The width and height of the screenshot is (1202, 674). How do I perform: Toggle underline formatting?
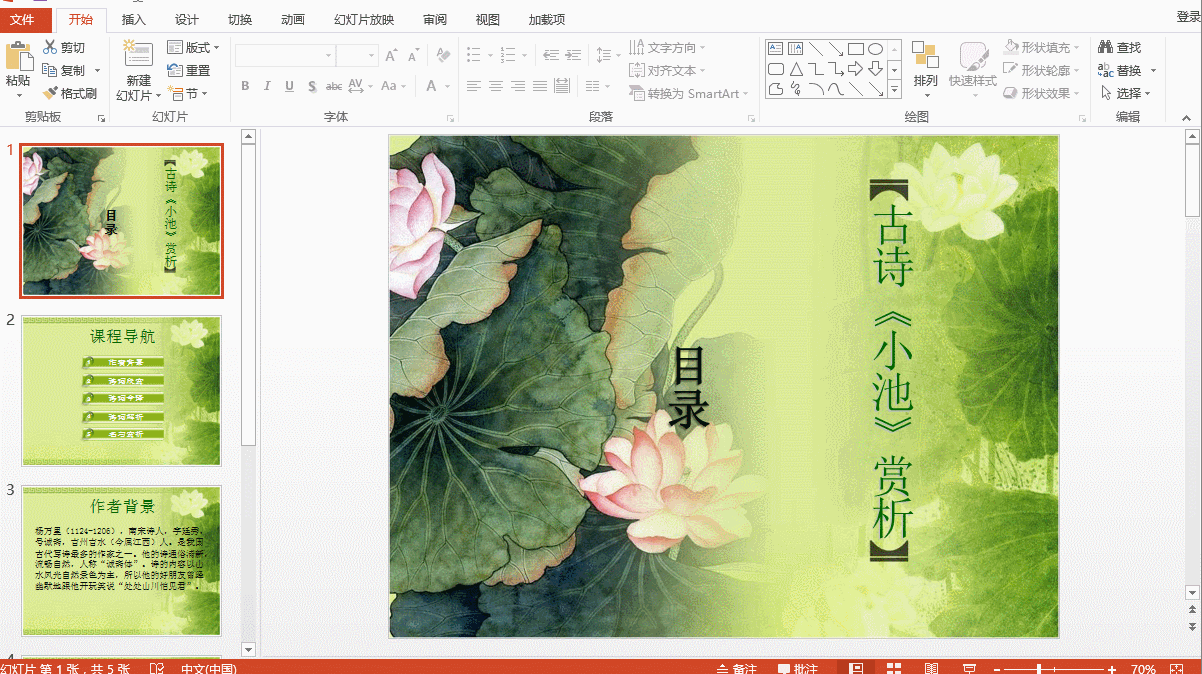pyautogui.click(x=289, y=86)
